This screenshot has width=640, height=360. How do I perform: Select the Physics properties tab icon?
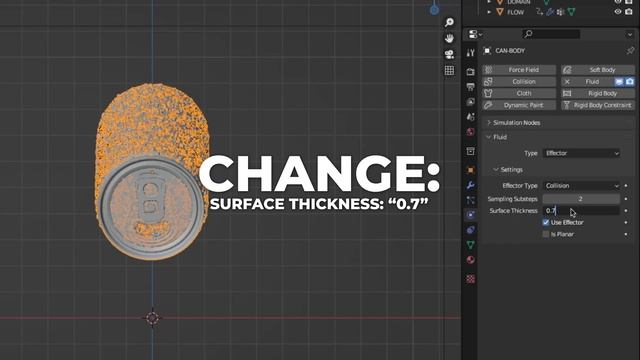tap(471, 215)
